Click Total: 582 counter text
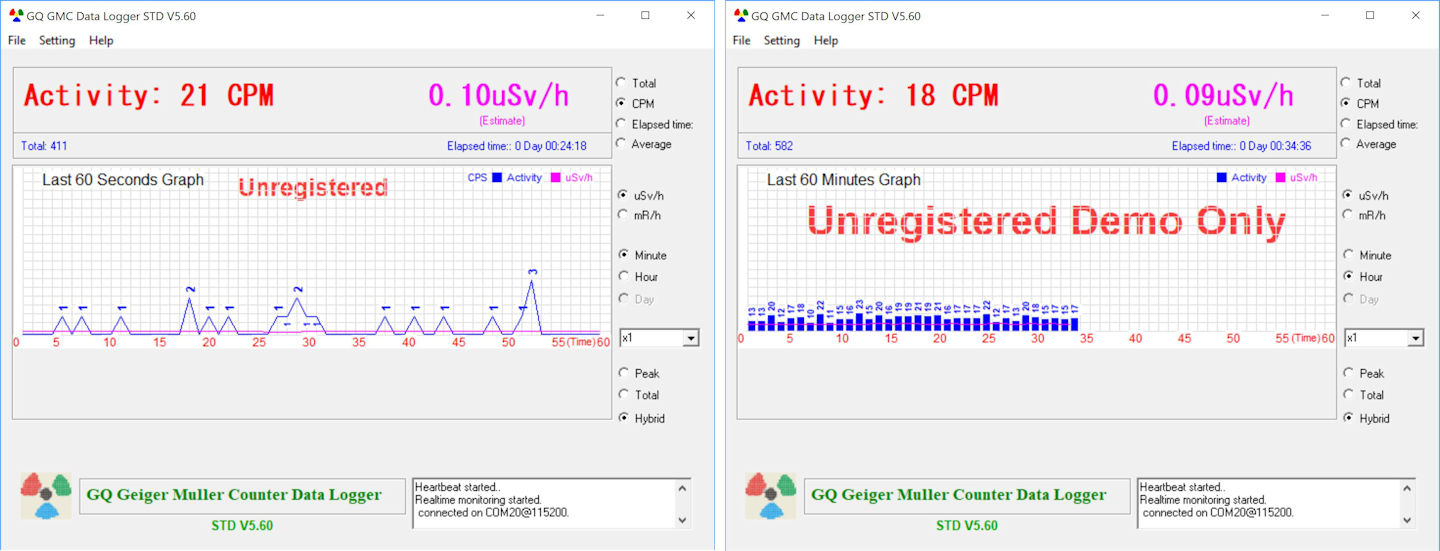This screenshot has height=551, width=1440. pos(769,146)
